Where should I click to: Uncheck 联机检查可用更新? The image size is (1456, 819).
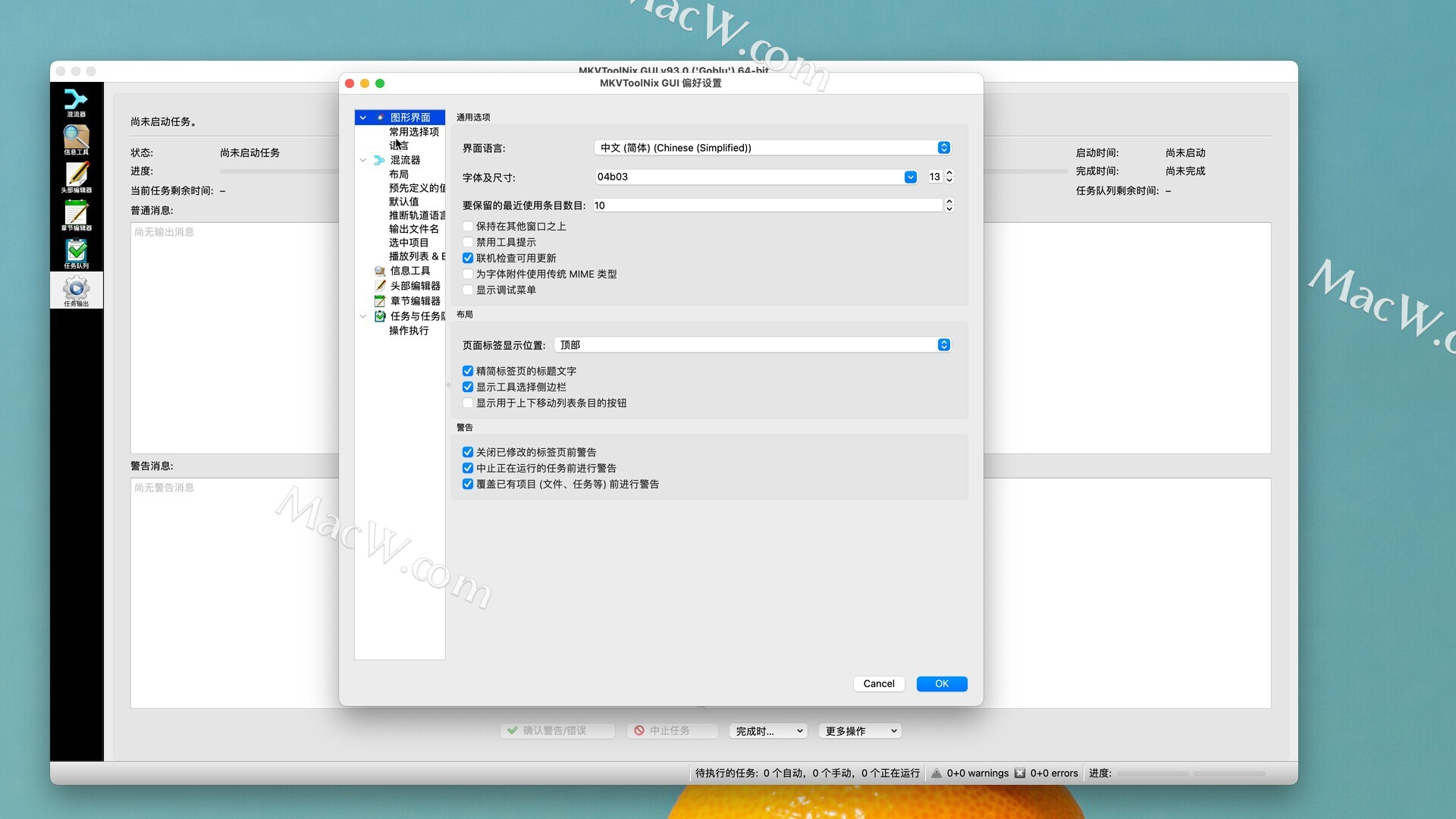coord(468,259)
